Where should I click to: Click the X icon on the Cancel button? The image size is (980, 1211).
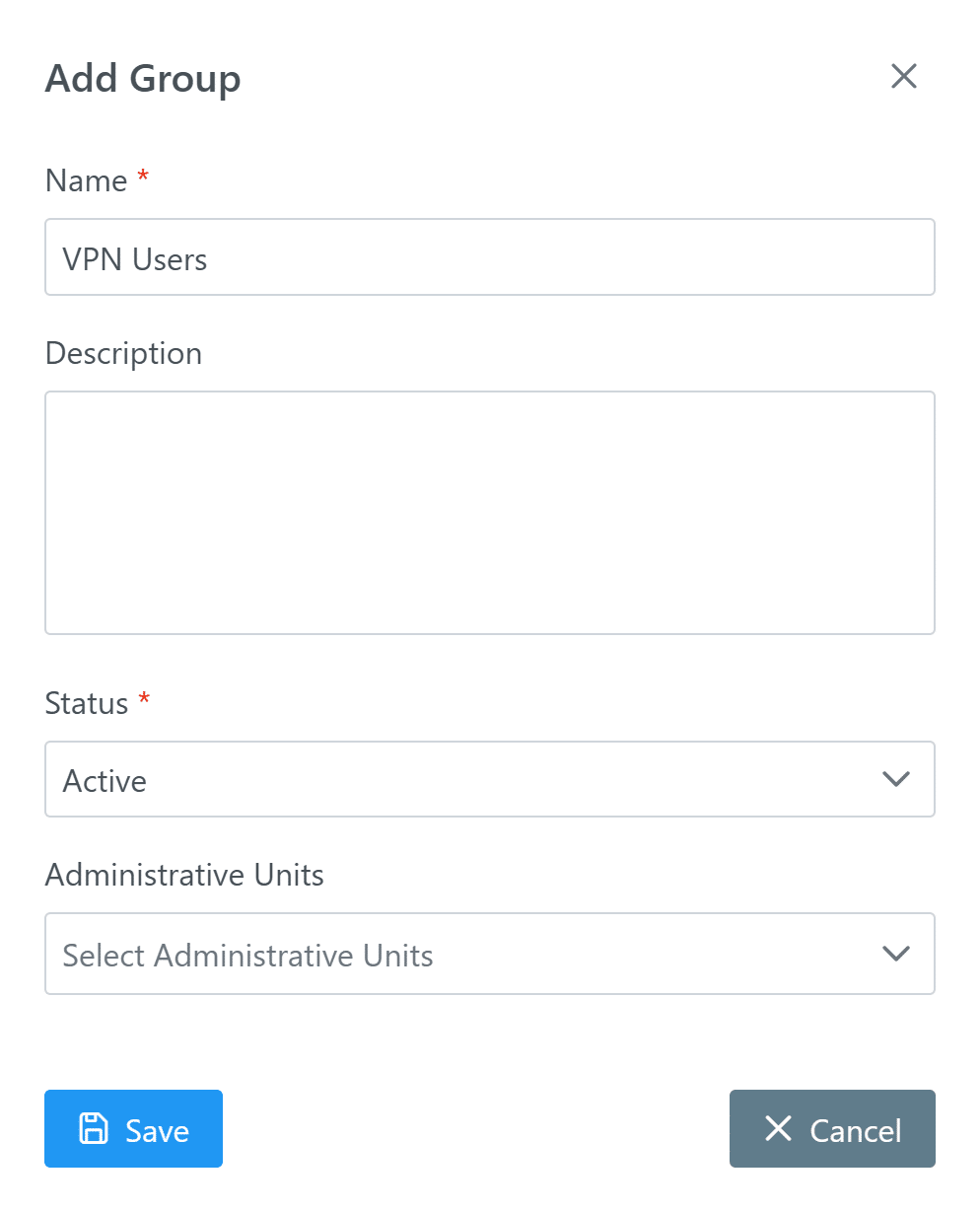tap(778, 1128)
